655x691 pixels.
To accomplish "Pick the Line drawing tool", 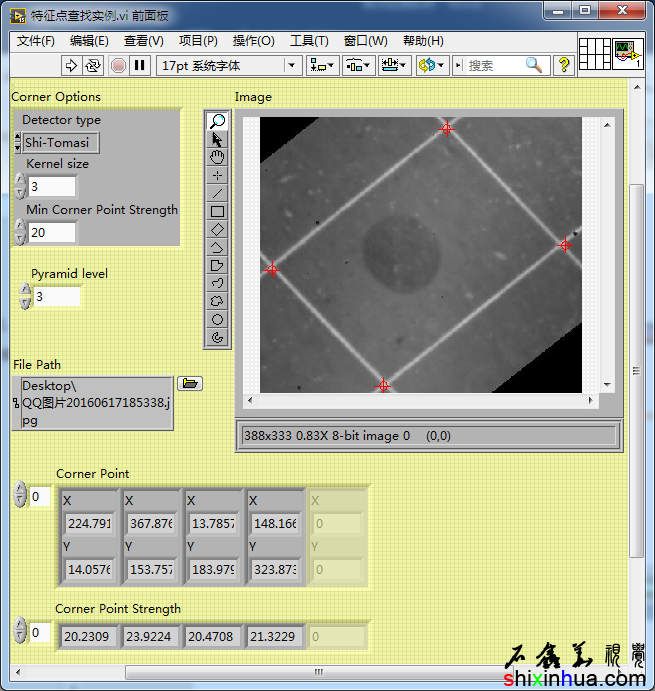I will (x=217, y=193).
